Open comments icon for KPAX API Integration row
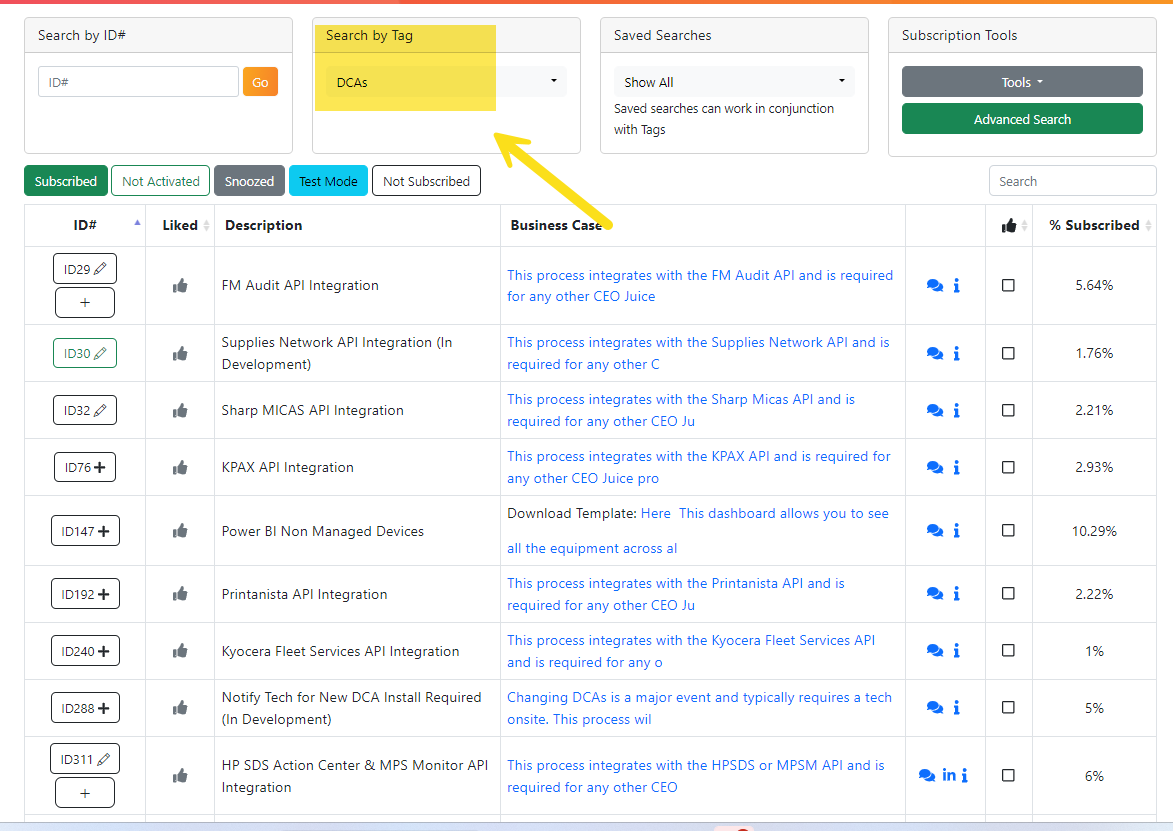Viewport: 1173px width, 831px height. click(x=934, y=467)
